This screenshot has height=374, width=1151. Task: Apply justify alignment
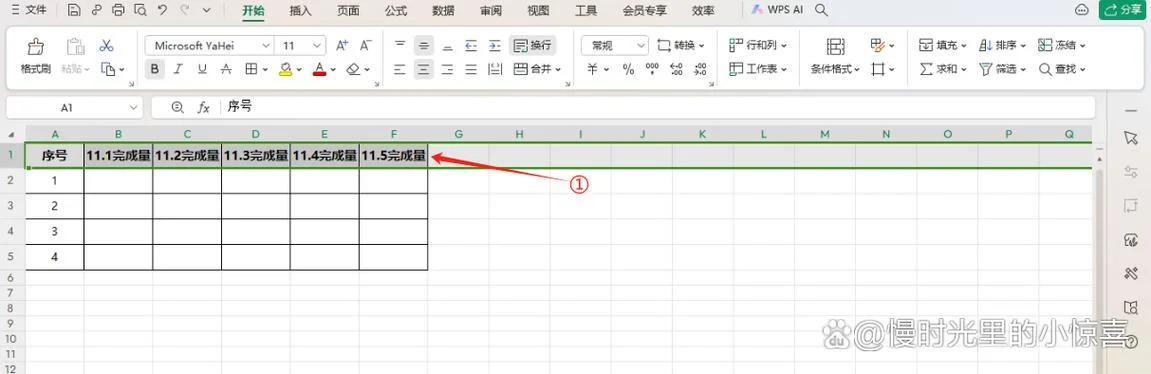coord(471,69)
